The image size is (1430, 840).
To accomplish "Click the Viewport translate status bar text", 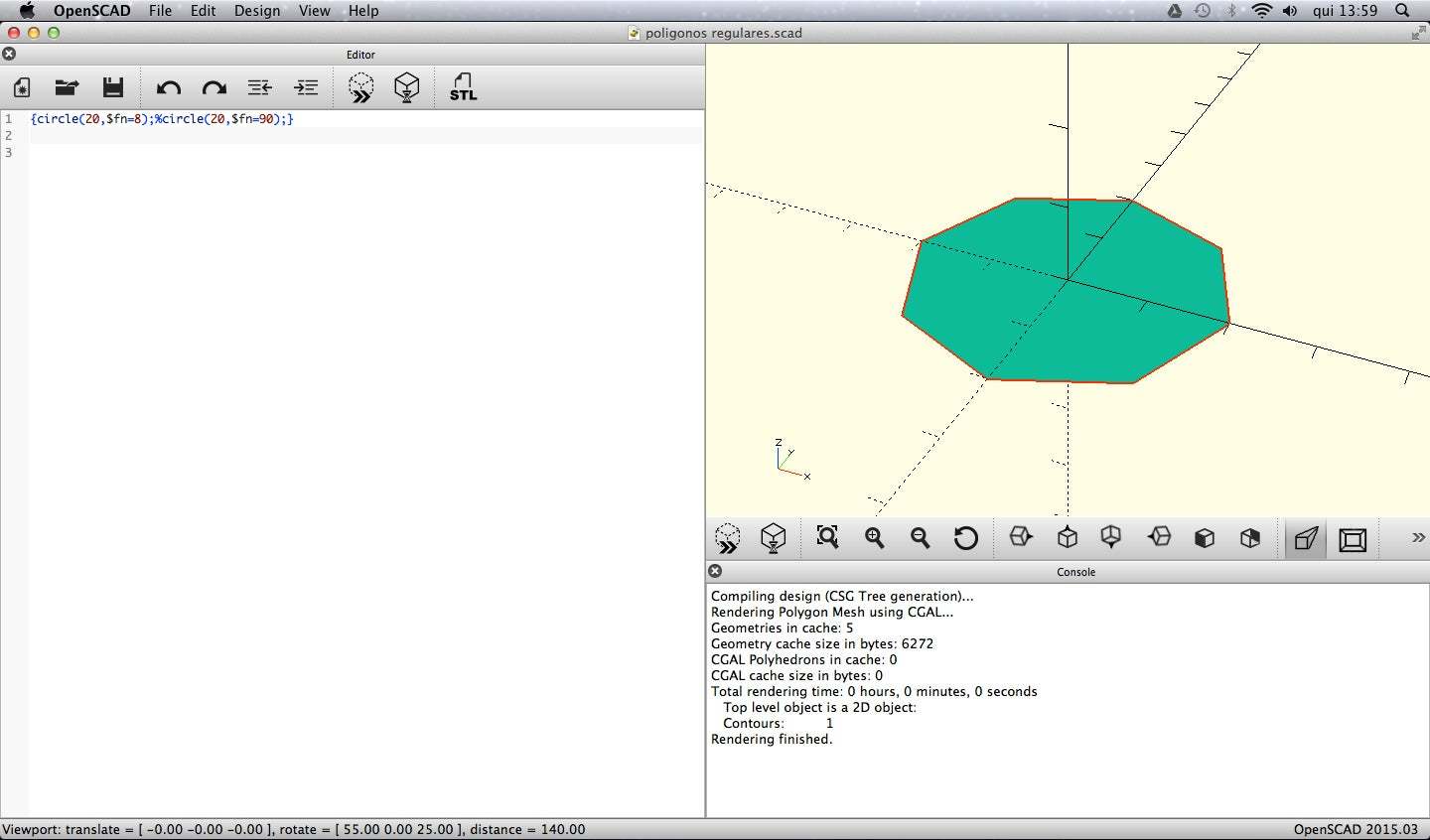I will pyautogui.click(x=294, y=829).
